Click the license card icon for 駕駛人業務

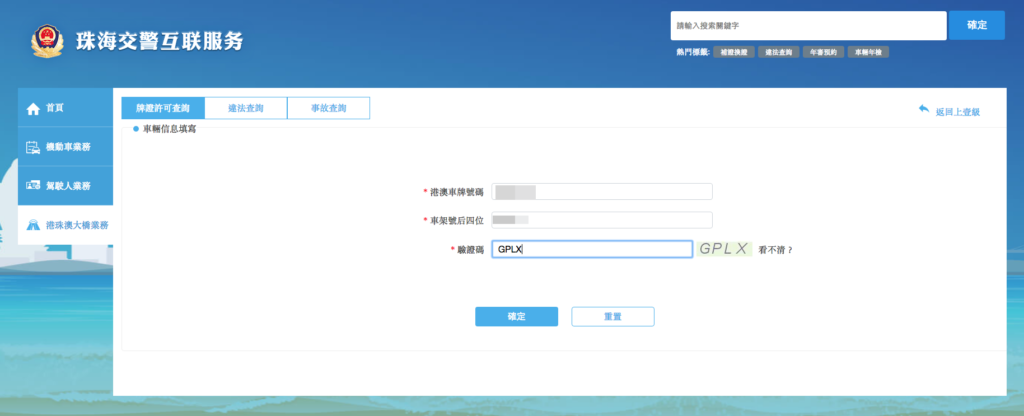(32, 186)
